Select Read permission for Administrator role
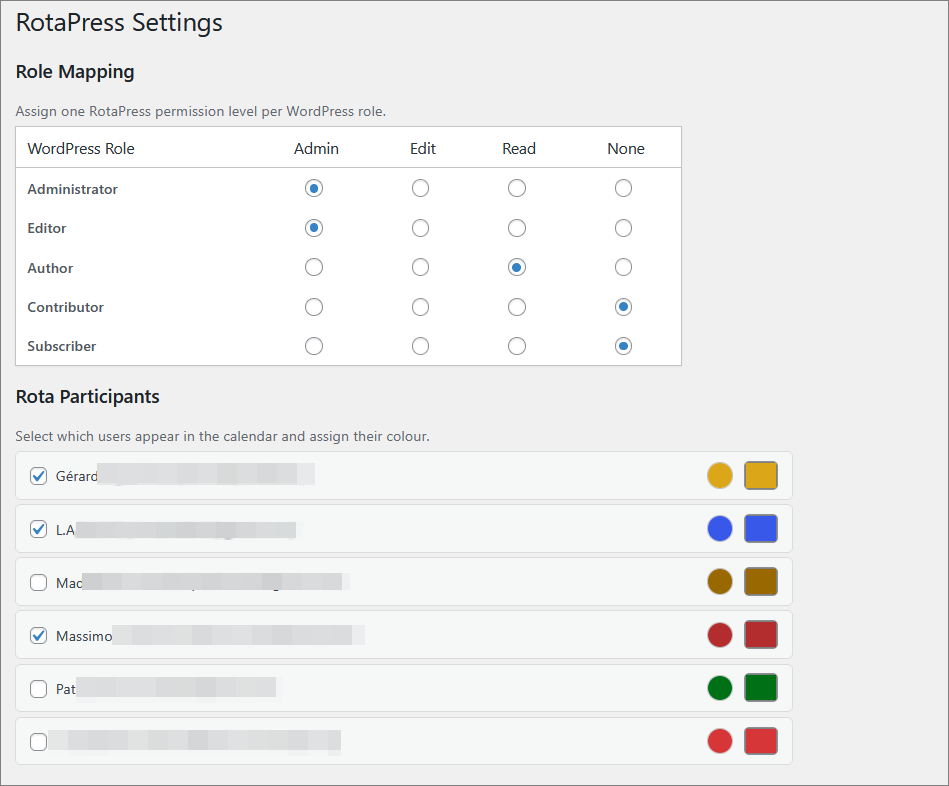This screenshot has height=786, width=949. 516,188
